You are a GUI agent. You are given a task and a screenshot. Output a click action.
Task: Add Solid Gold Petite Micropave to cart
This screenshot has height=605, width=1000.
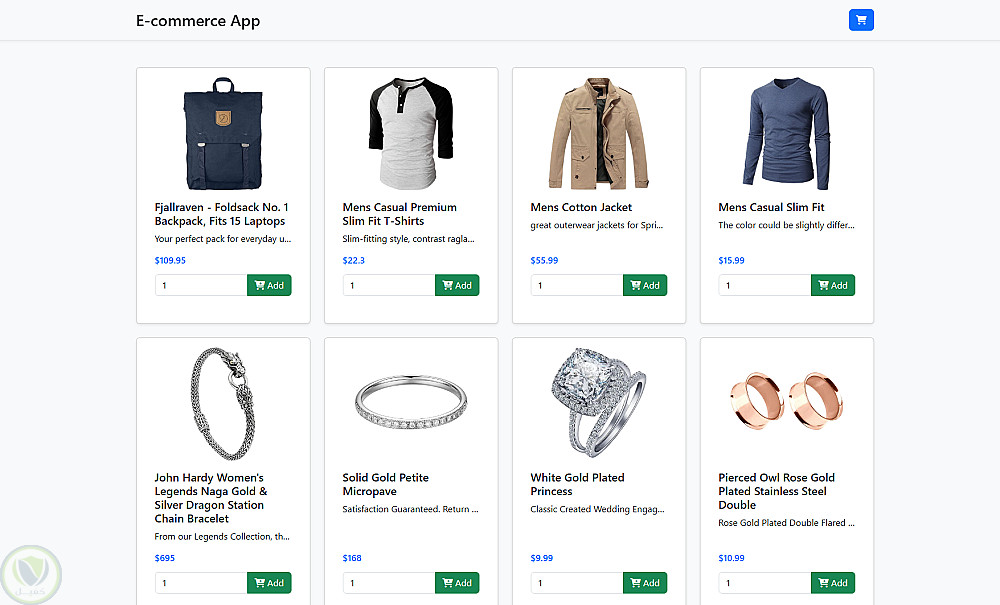pyautogui.click(x=457, y=583)
